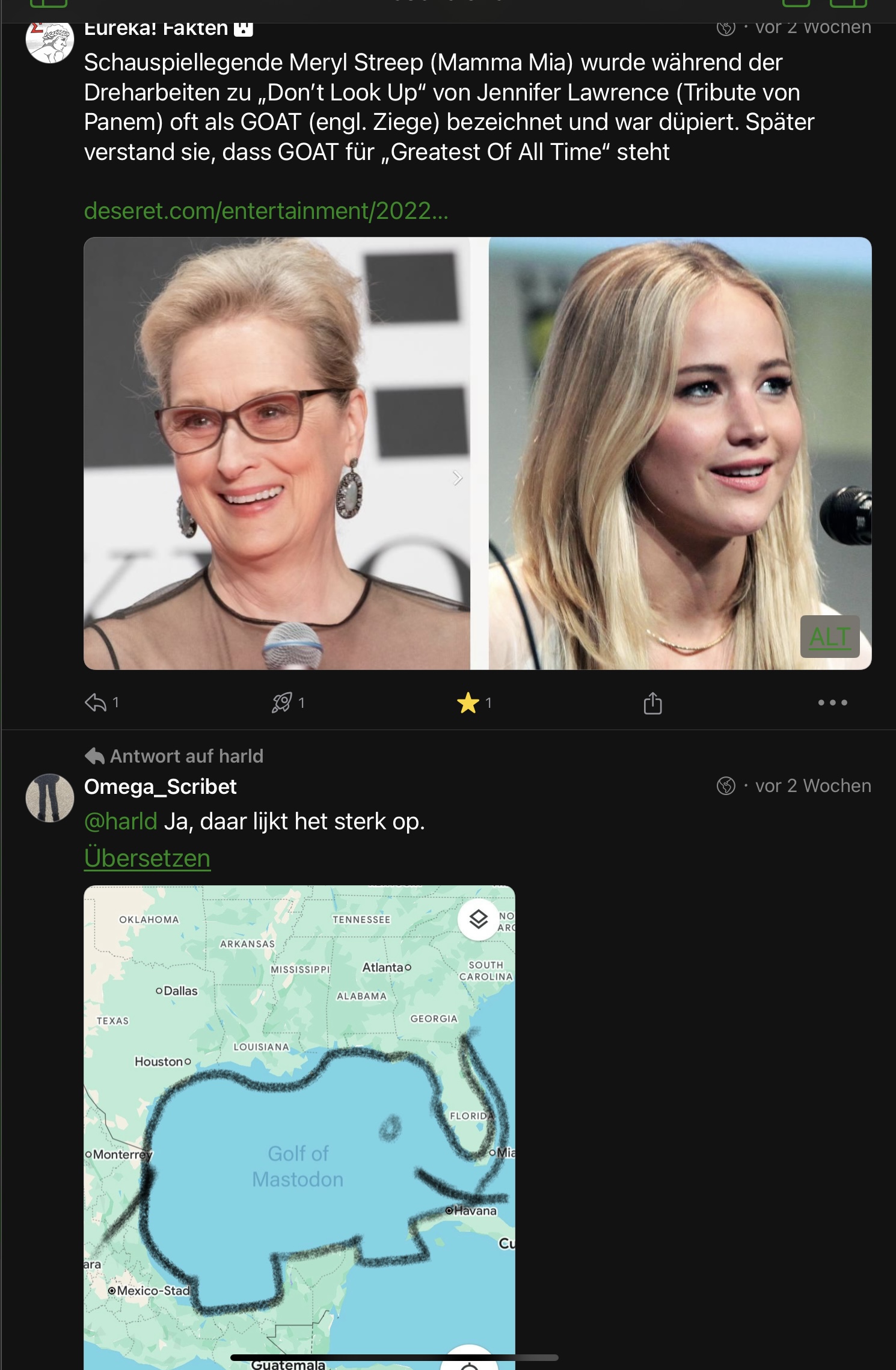The width and height of the screenshot is (896, 1370).
Task: Reply to the Eureka! Fakten post
Action: (96, 702)
